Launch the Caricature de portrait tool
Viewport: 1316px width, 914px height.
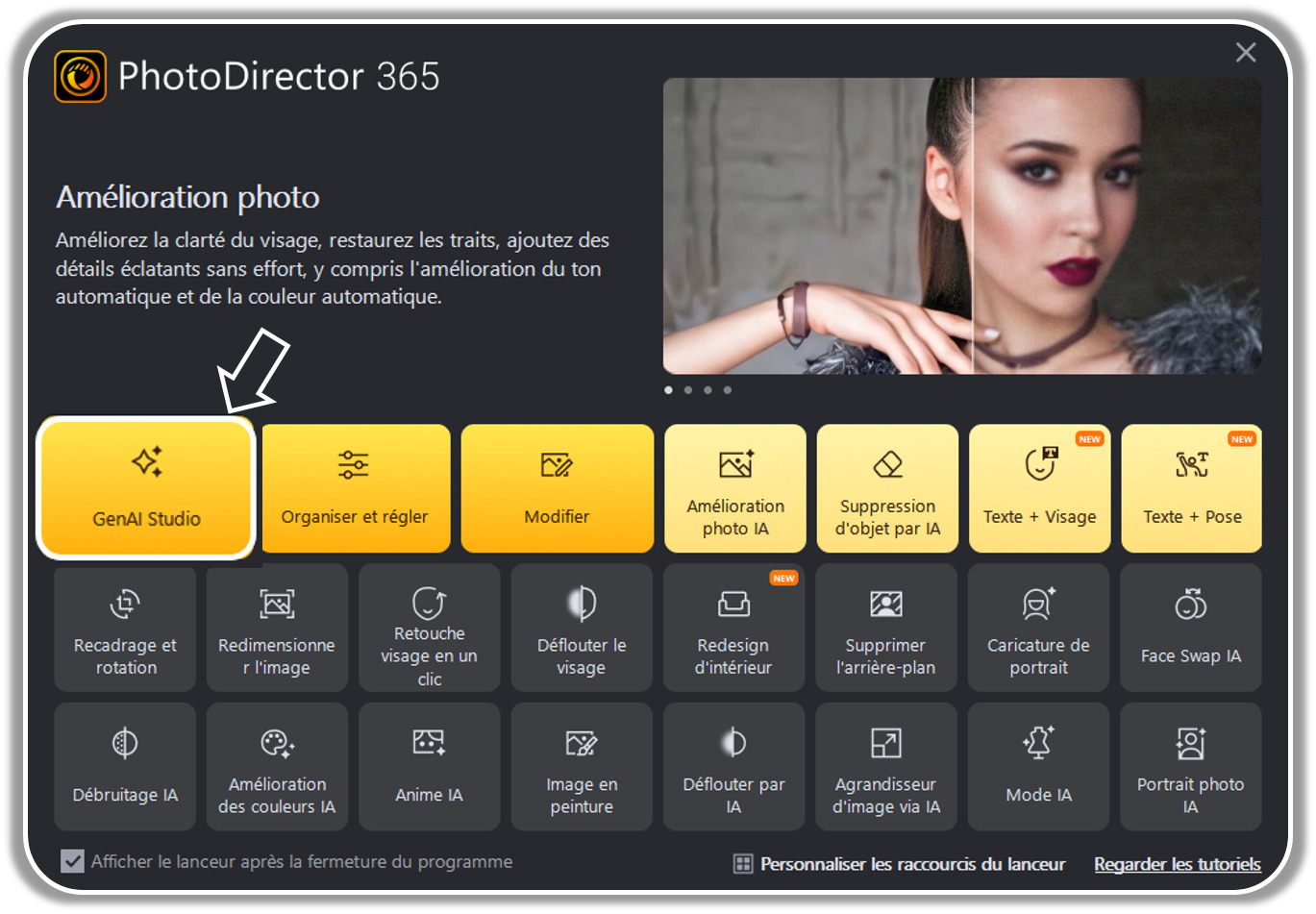click(x=1038, y=628)
